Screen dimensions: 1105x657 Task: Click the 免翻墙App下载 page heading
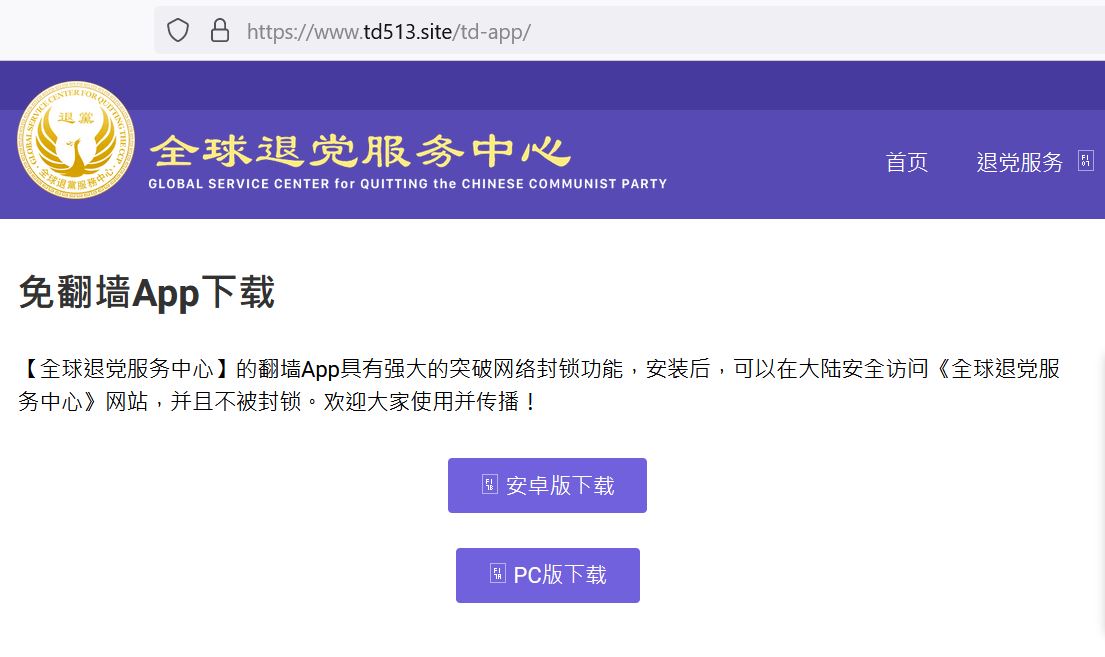(x=146, y=293)
